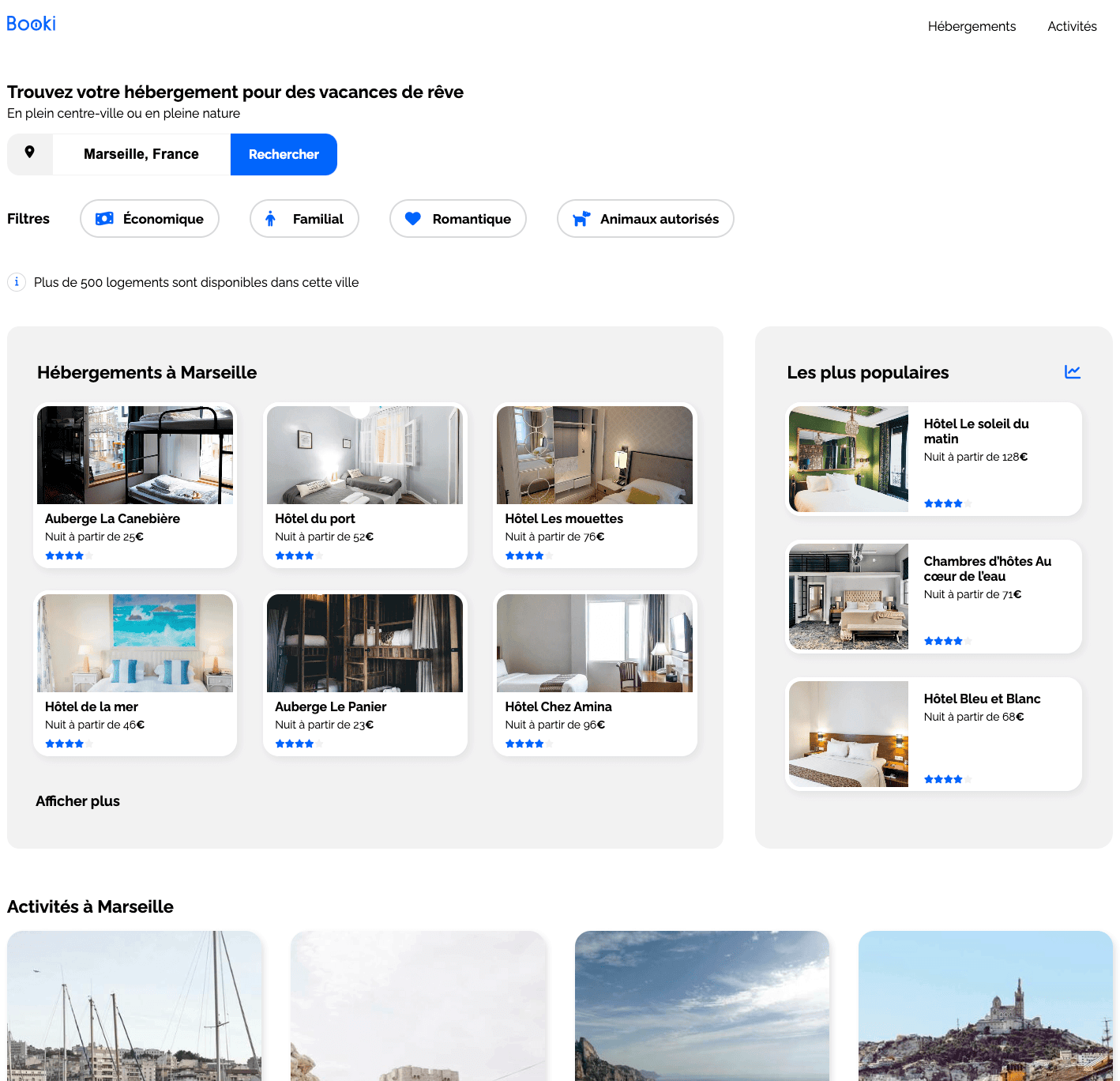Open the Auberge Le Panier photo

[x=365, y=643]
